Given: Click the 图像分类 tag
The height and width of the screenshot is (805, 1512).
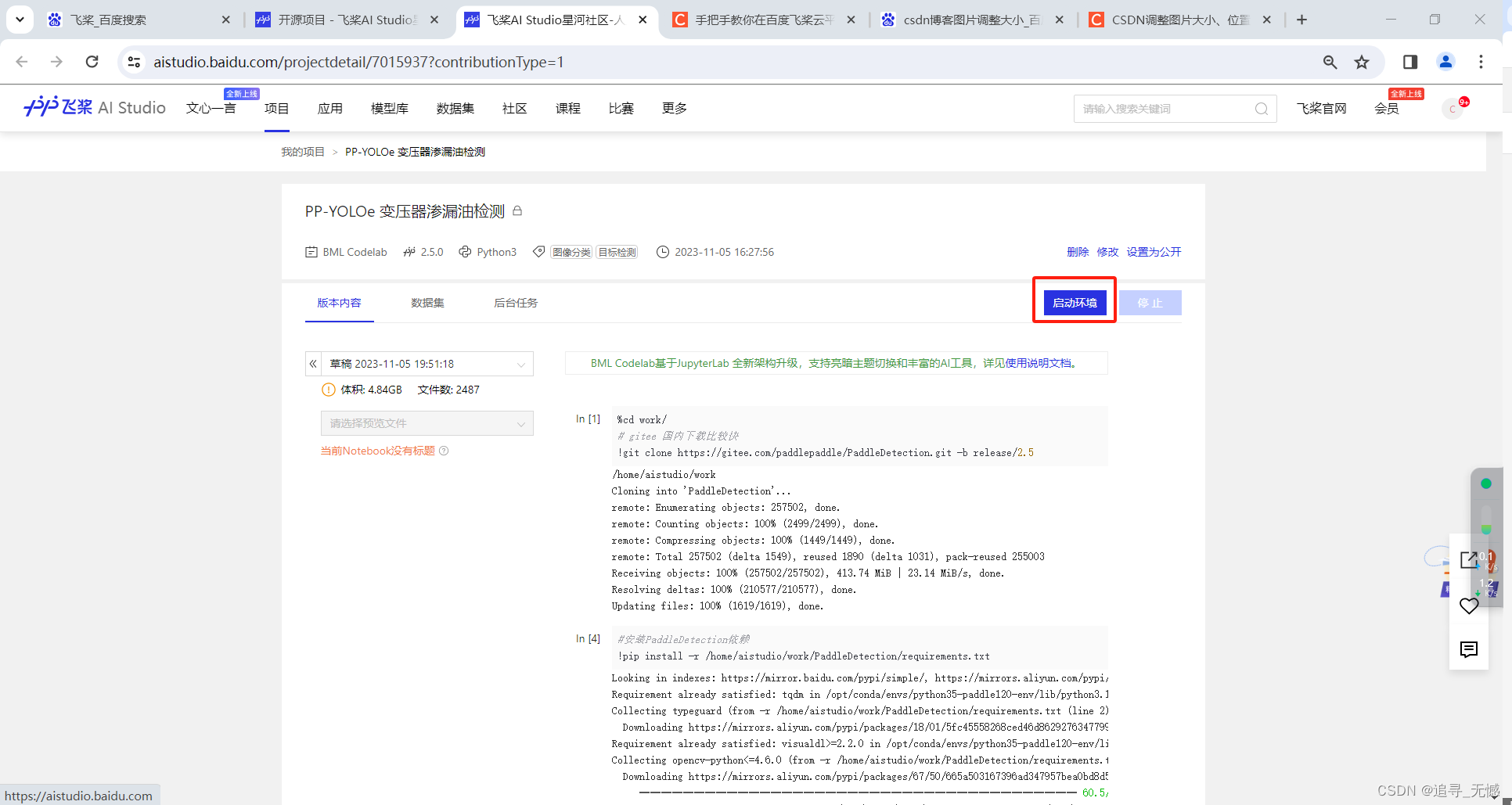Looking at the screenshot, I should [x=571, y=252].
